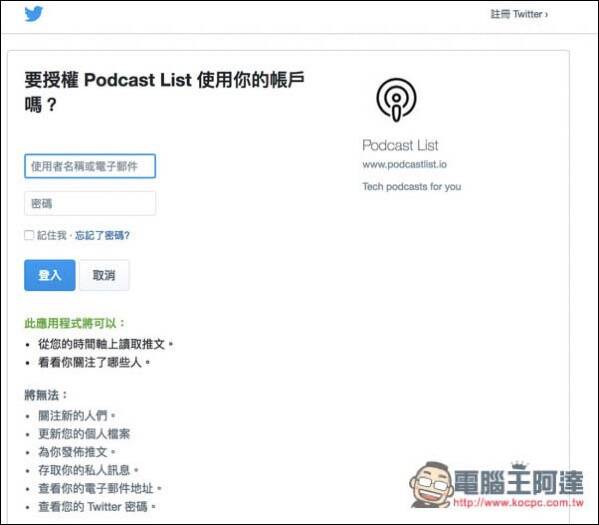This screenshot has width=599, height=525.
Task: Click the www.kocpc.com.tw watermark URL
Action: coord(518,502)
